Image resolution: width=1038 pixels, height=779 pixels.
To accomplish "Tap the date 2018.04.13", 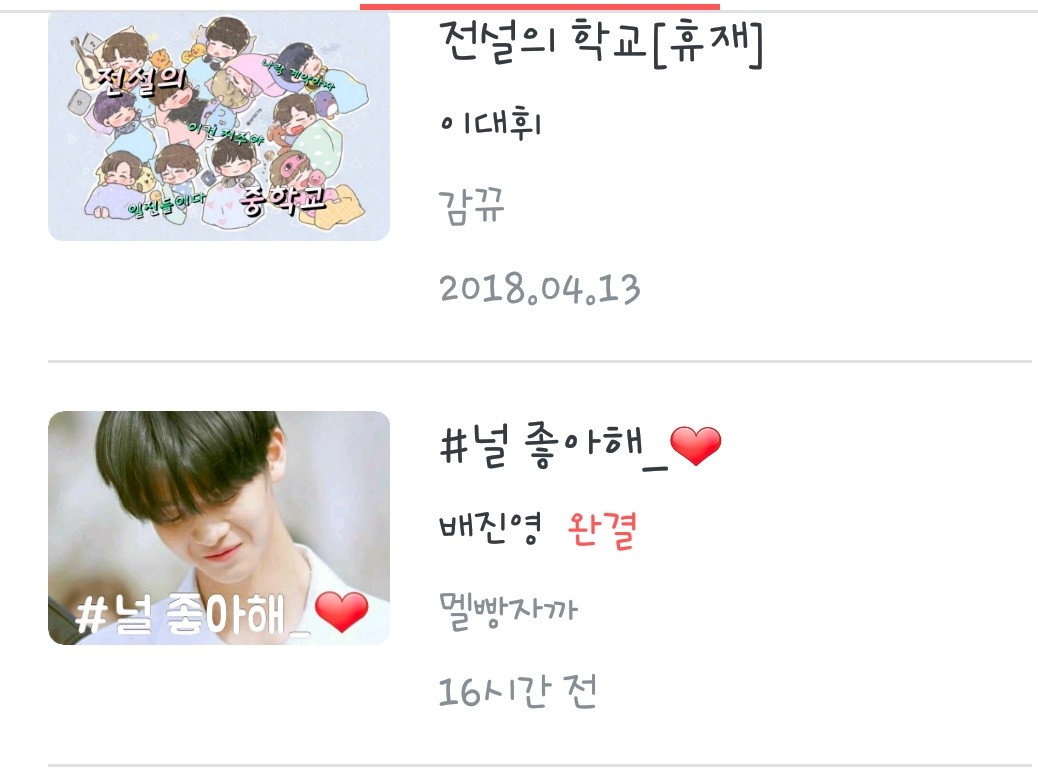I will click(540, 289).
